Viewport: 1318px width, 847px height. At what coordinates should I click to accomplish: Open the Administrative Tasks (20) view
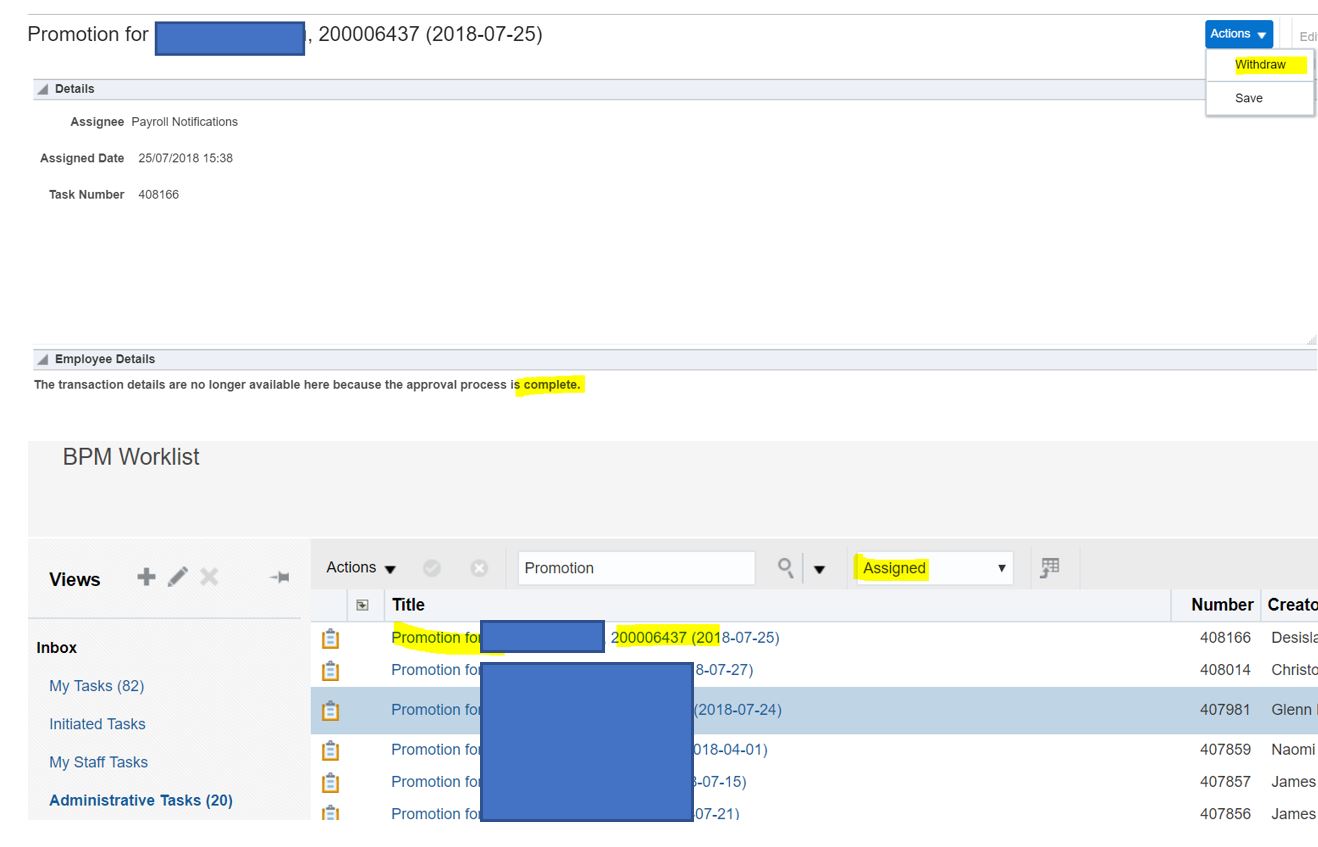click(x=141, y=800)
